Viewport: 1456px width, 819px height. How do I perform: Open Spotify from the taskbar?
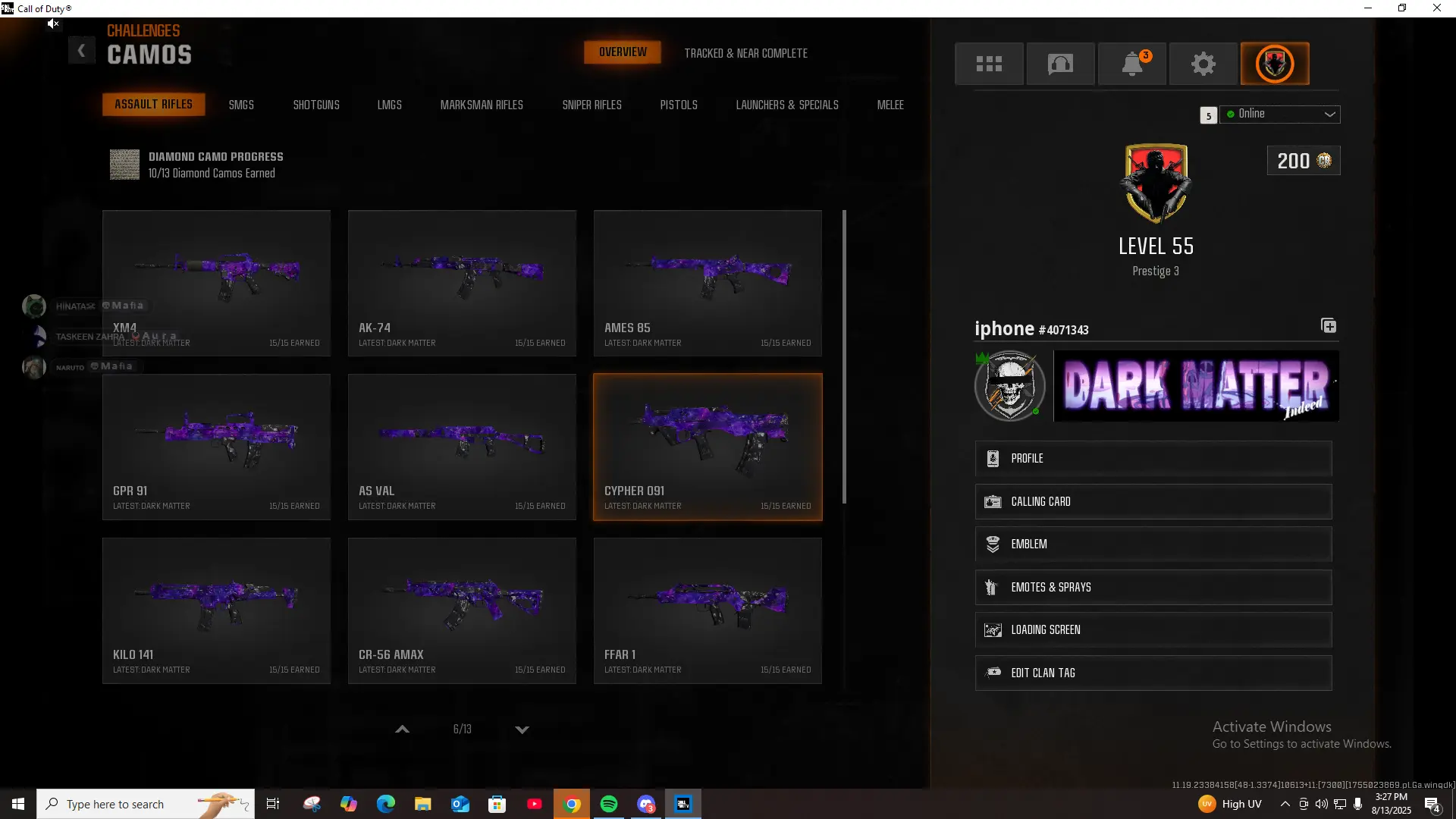[609, 804]
